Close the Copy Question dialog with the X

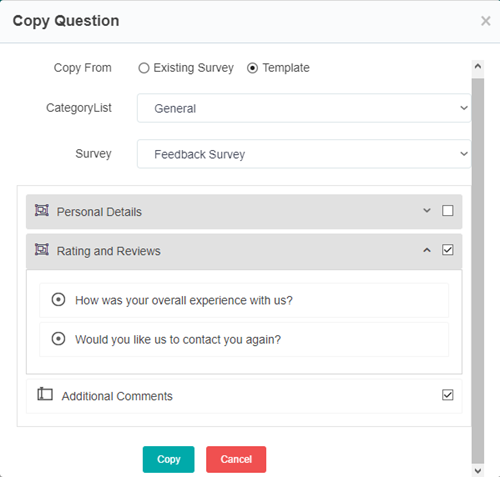pos(486,21)
